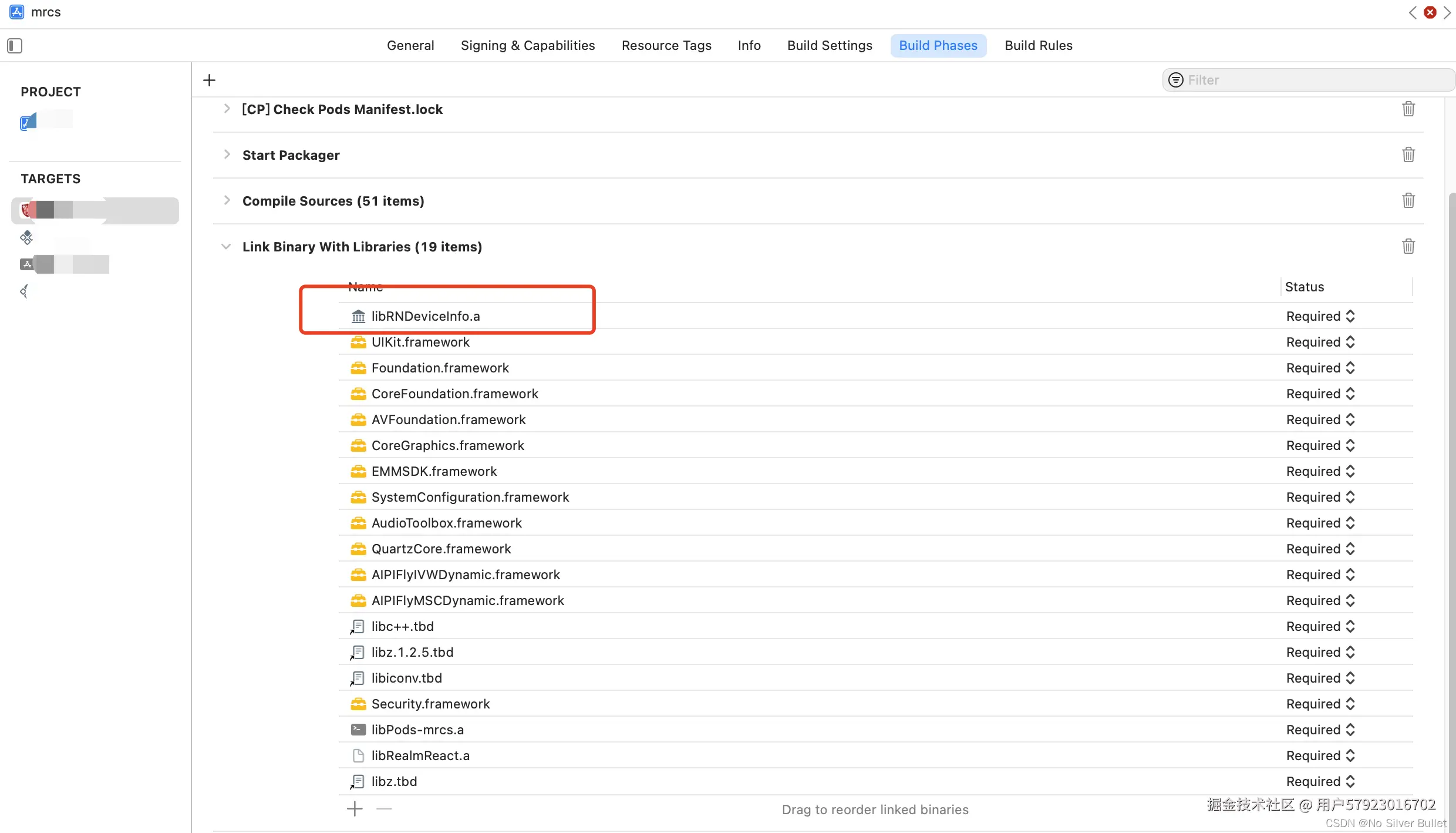This screenshot has height=833, width=1456.
Task: Expand the Compile Sources section
Action: 227,201
